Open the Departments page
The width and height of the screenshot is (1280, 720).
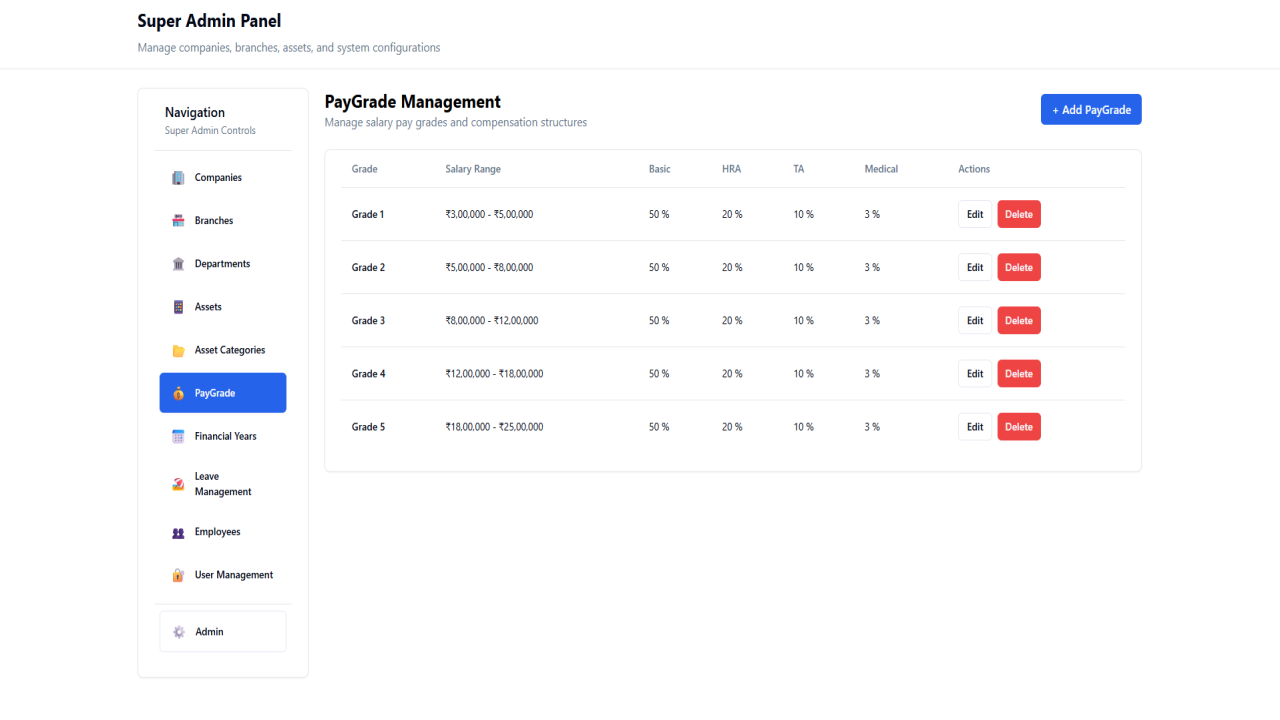(x=223, y=264)
